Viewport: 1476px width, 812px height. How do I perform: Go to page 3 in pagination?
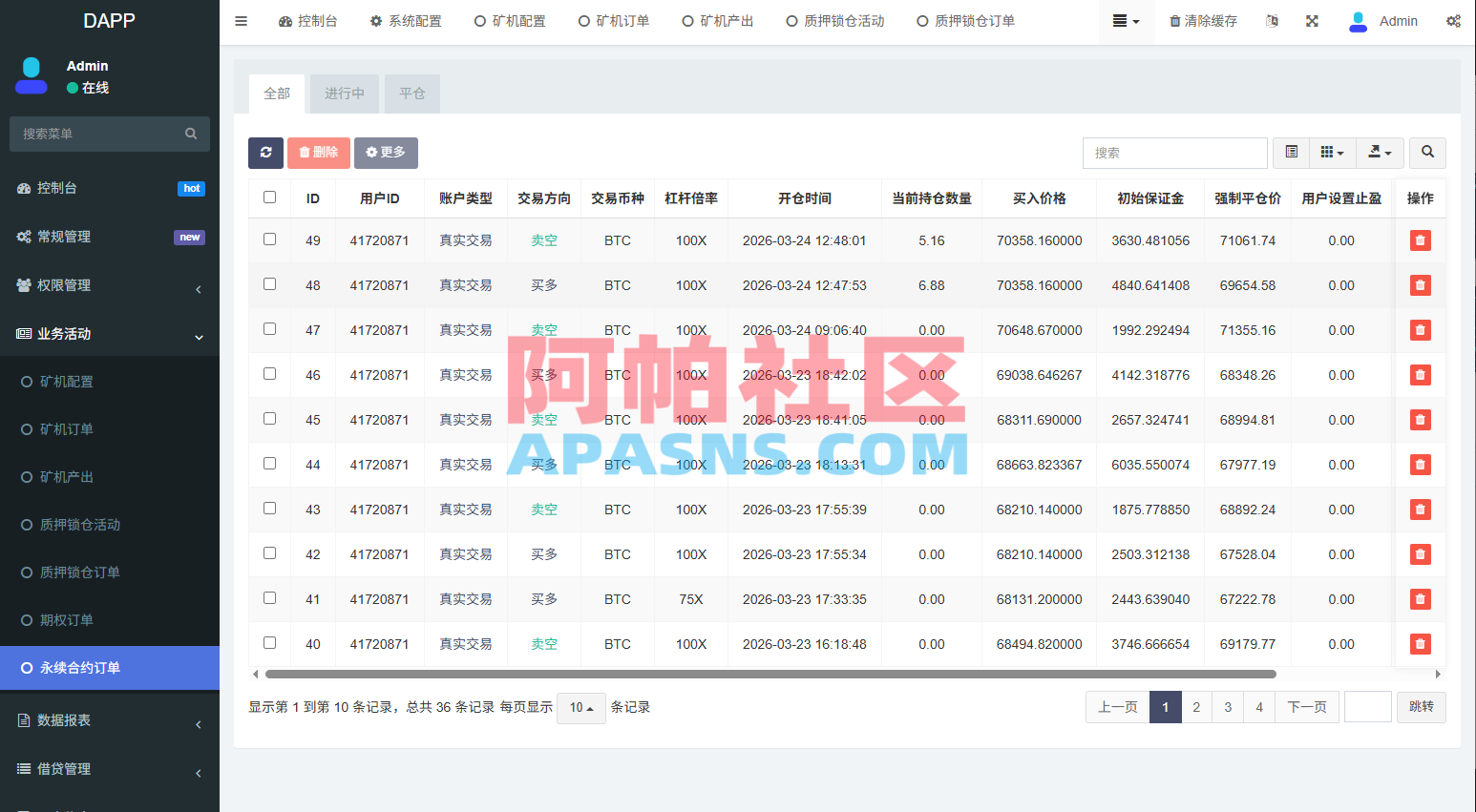1228,707
